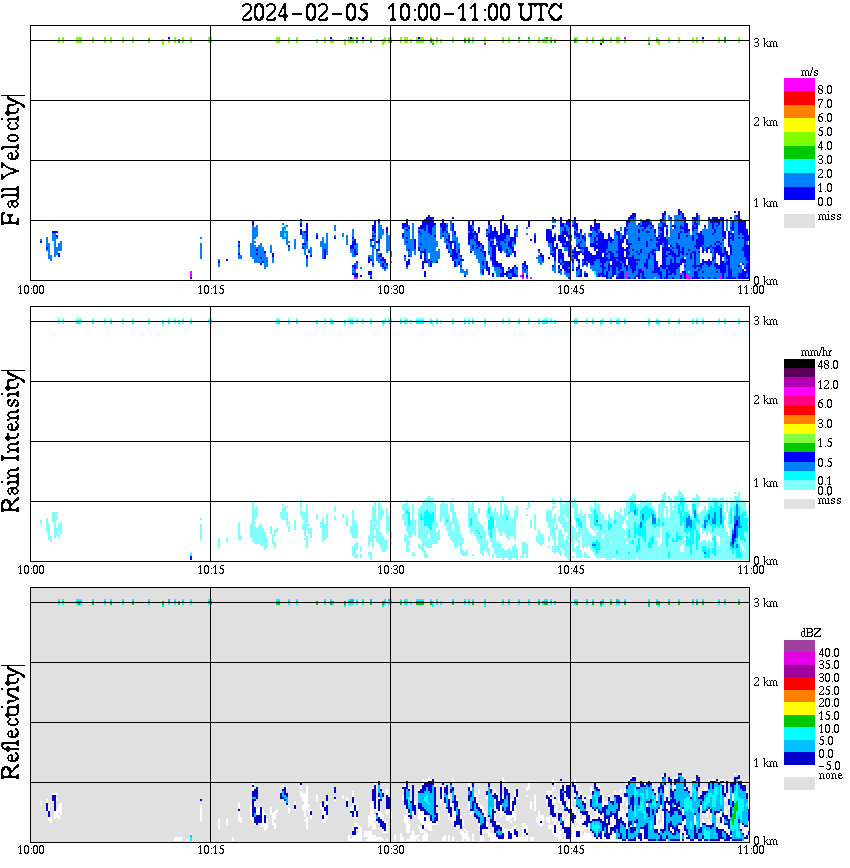Click 10:45 under the Fall Velocity panel
Screen dimensions: 850x868
[x=570, y=290]
